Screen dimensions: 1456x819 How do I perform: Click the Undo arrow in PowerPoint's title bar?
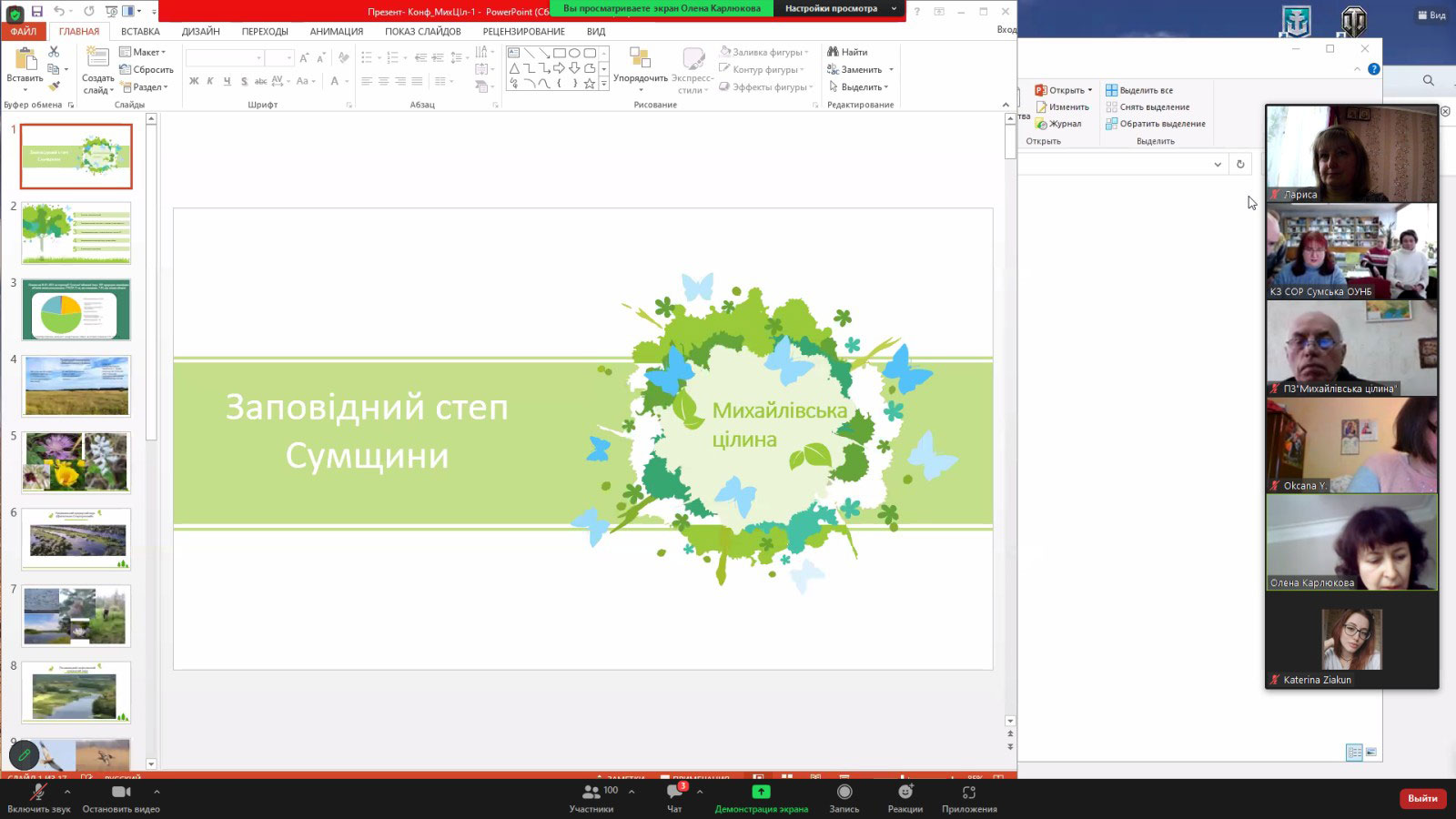(x=59, y=12)
